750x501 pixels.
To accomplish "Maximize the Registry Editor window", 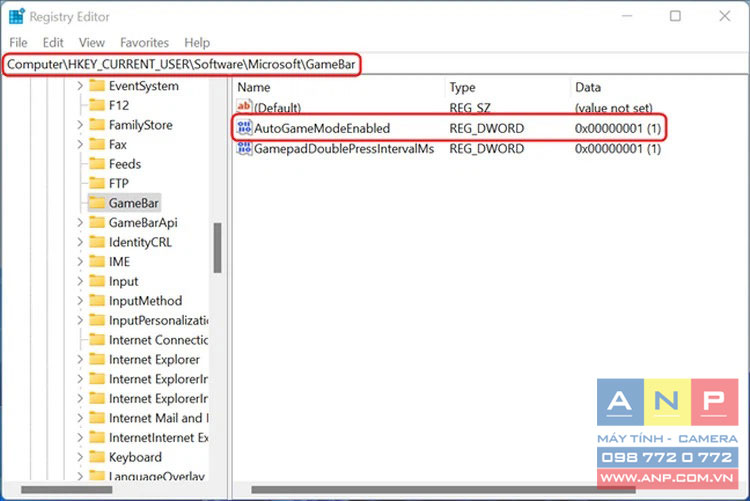I will pos(675,16).
